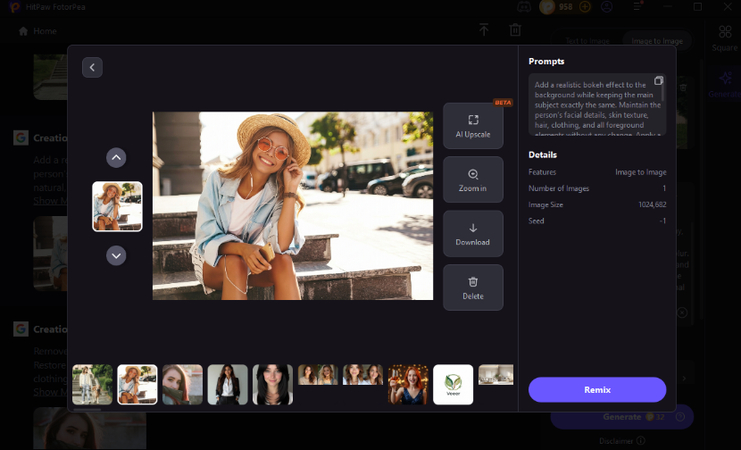Click the Discord icon in title bar

tap(524, 7)
